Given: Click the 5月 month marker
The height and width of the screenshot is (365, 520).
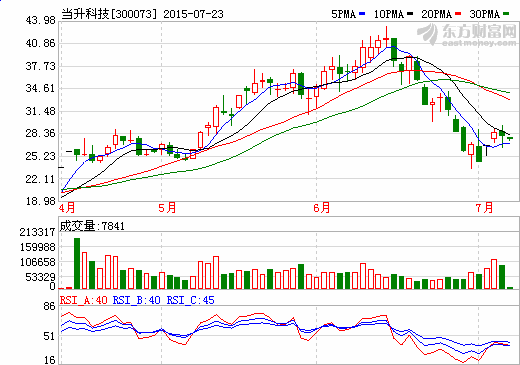Looking at the screenshot, I should click(x=167, y=208).
